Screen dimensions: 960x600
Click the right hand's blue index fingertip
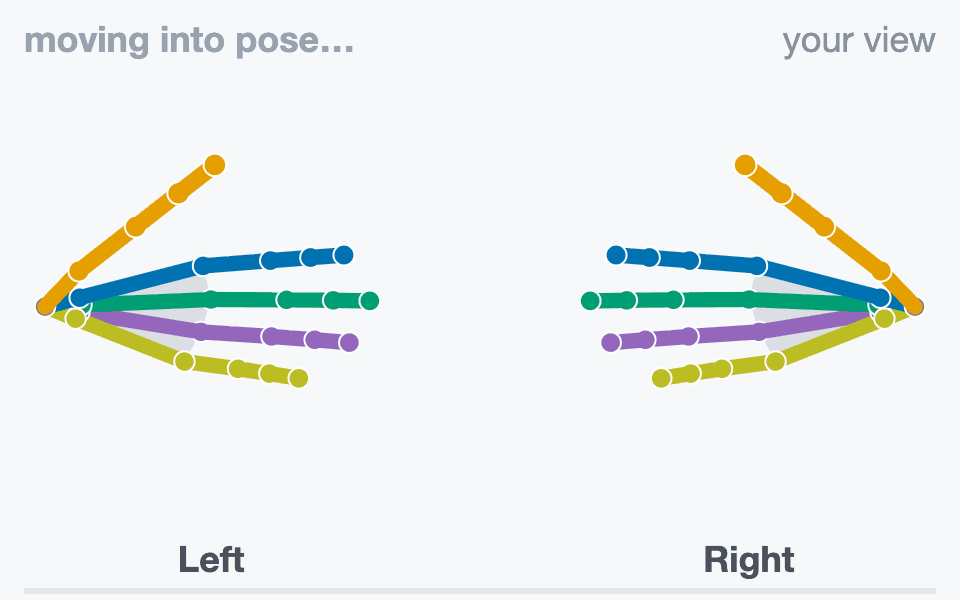pyautogui.click(x=617, y=255)
